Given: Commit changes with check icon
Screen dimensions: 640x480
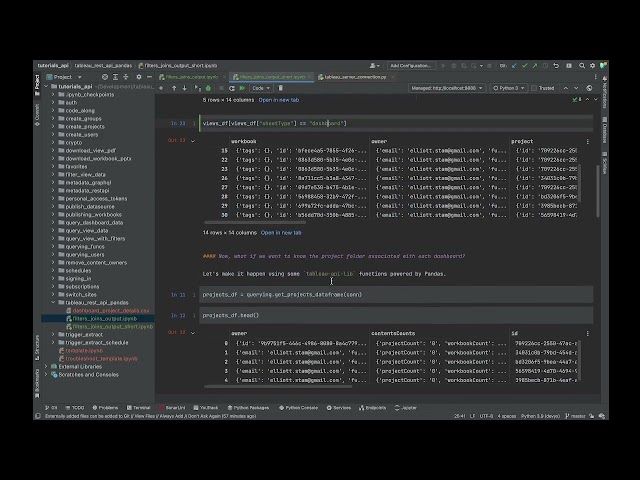Looking at the screenshot, I should pyautogui.click(x=524, y=66).
